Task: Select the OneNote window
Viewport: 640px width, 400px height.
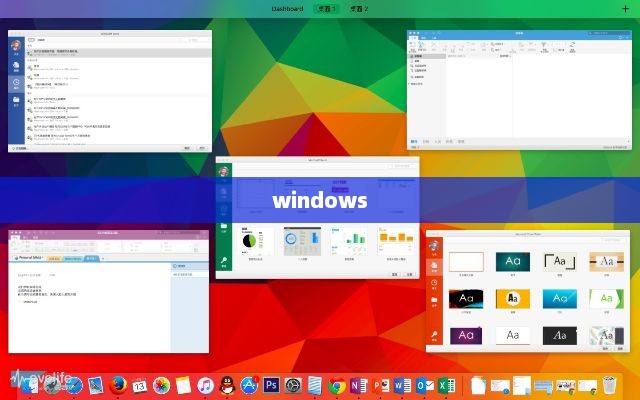Action: 109,291
